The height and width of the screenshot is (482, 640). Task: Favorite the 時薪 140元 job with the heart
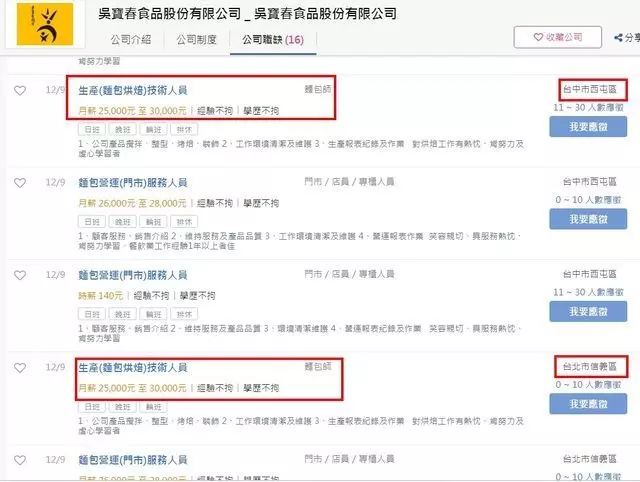20,275
